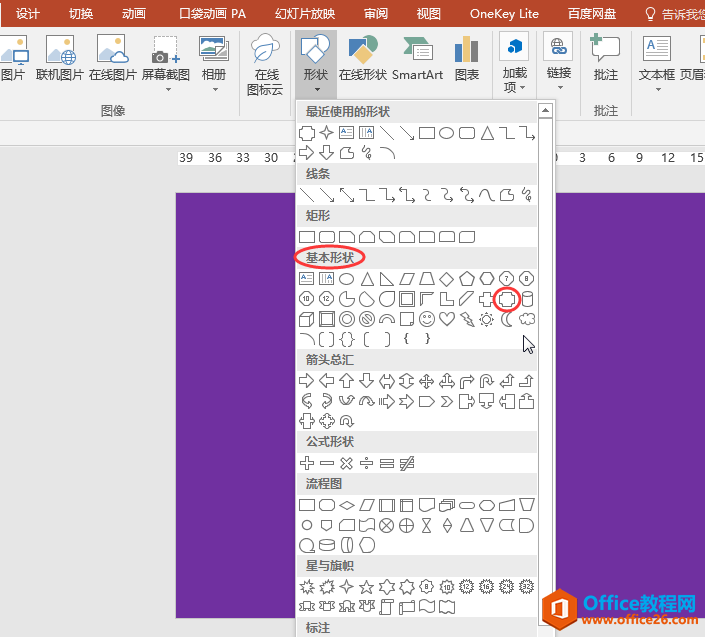The image size is (705, 637).
Task: Select the cloud shape in 基本形状
Action: click(527, 319)
